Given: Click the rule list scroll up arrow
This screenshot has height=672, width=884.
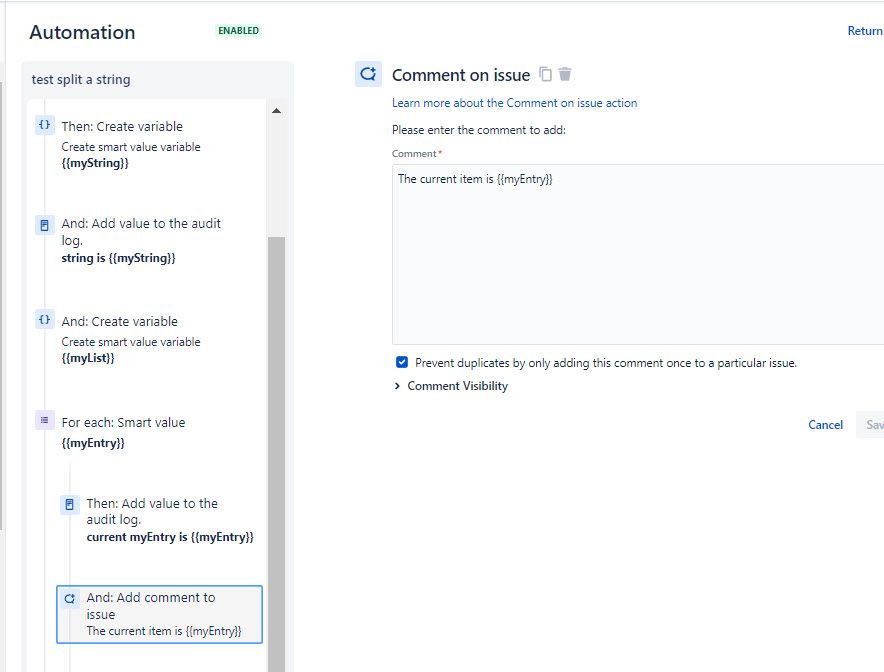Looking at the screenshot, I should 276,110.
